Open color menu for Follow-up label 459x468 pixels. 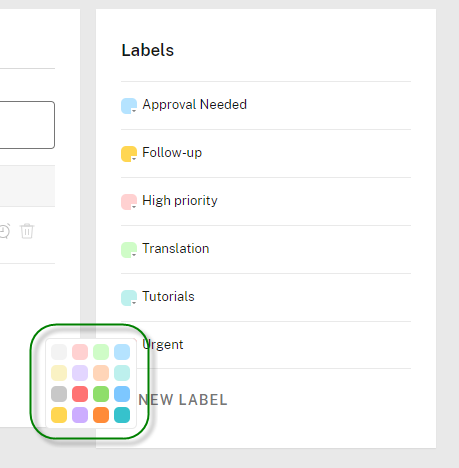(x=129, y=154)
